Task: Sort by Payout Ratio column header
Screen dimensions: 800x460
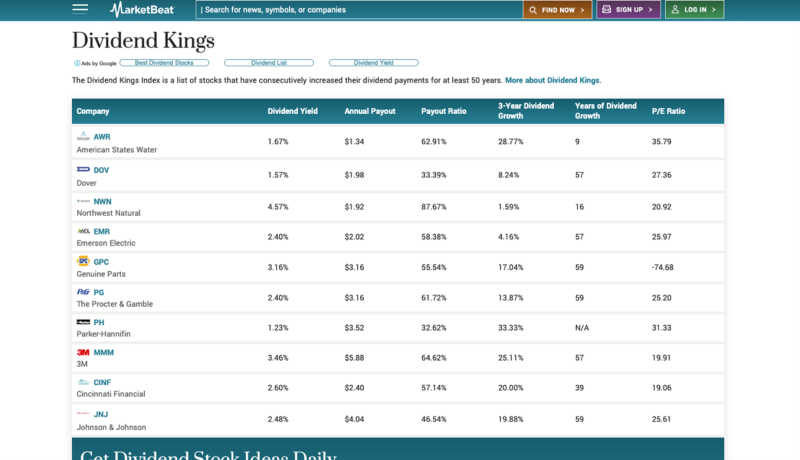Action: [x=443, y=111]
